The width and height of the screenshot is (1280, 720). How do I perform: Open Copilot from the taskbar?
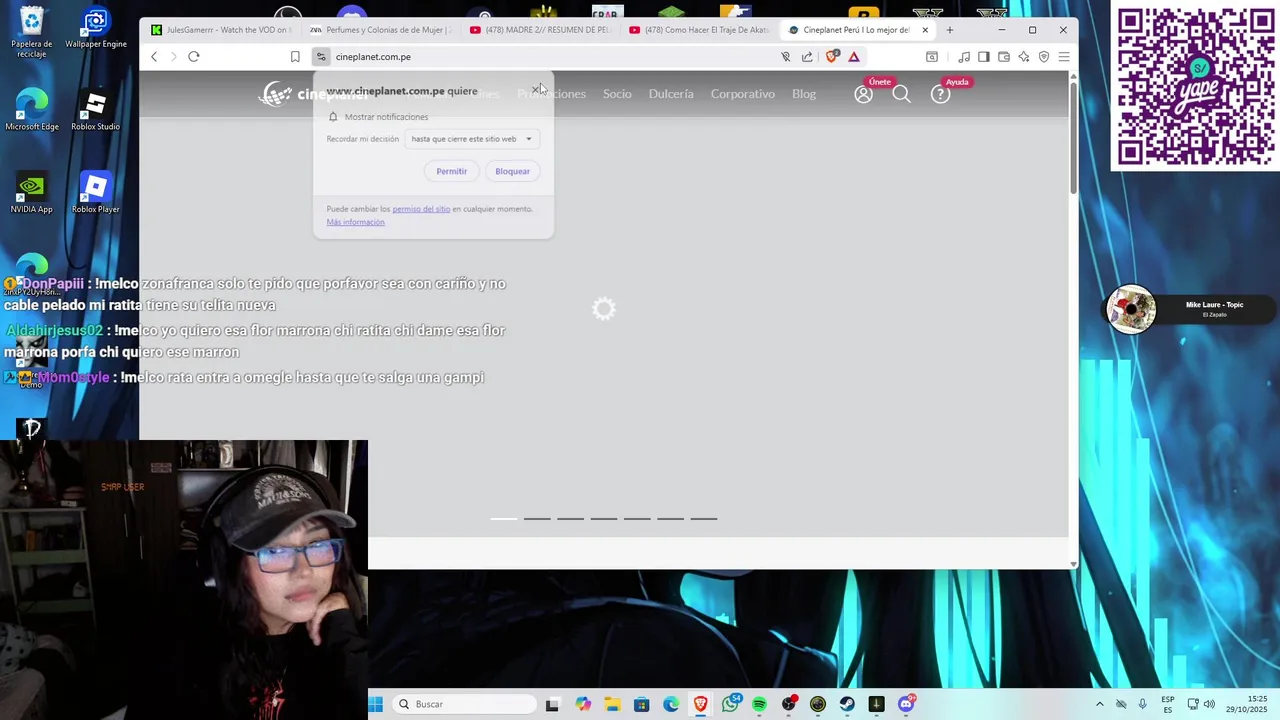tap(583, 704)
